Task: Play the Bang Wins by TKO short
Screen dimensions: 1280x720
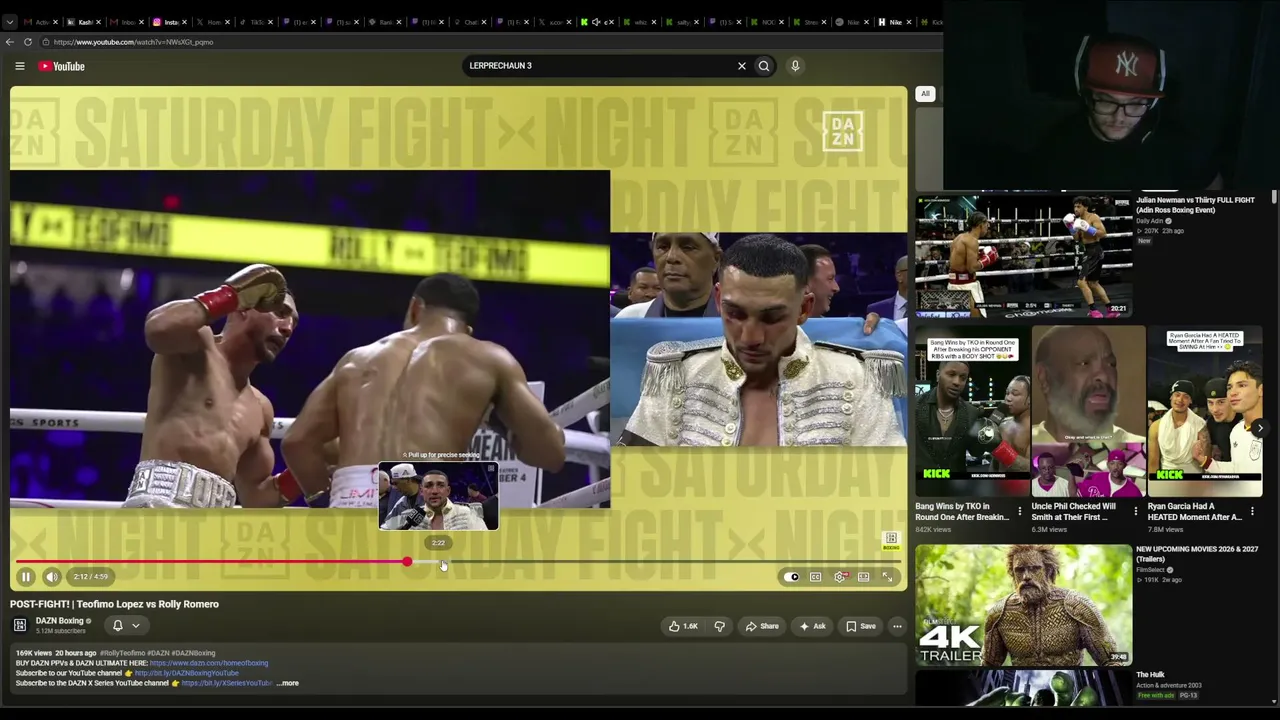Action: [x=972, y=412]
